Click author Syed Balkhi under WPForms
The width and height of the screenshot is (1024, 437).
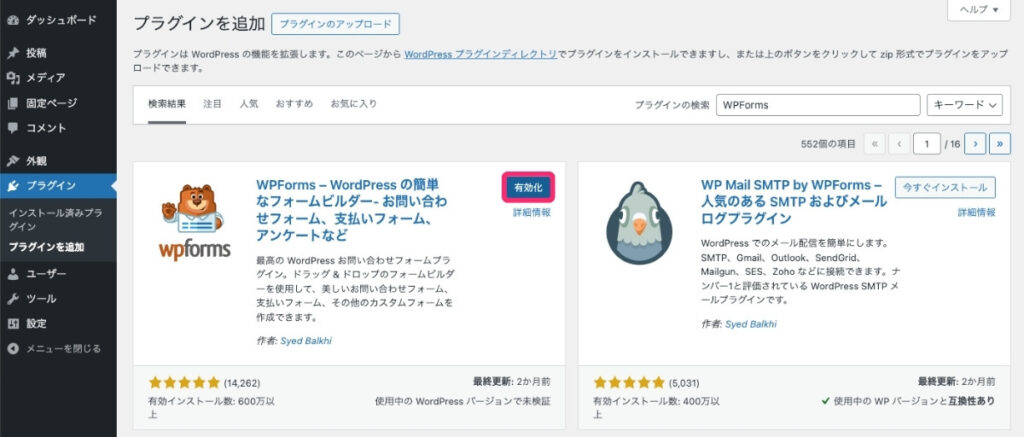306,341
